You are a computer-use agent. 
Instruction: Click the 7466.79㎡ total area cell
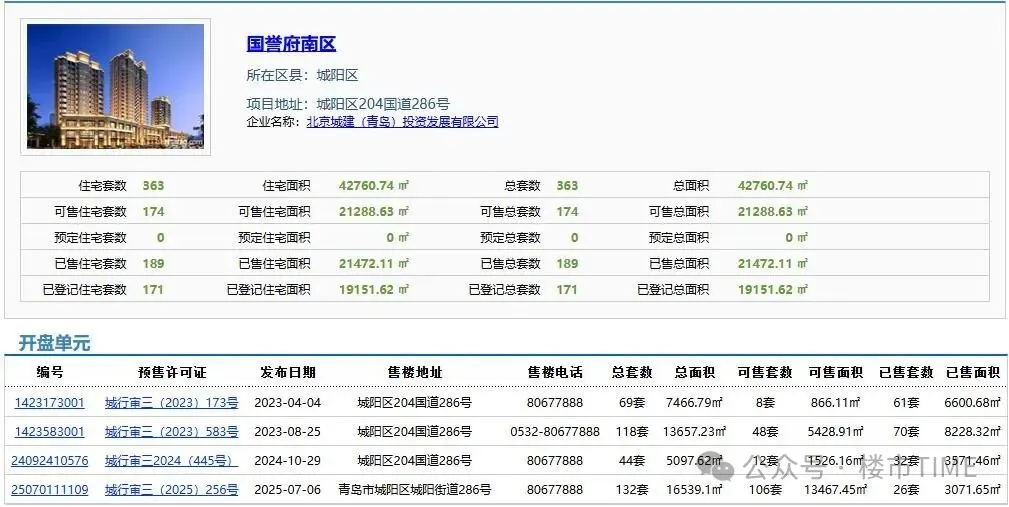(694, 403)
